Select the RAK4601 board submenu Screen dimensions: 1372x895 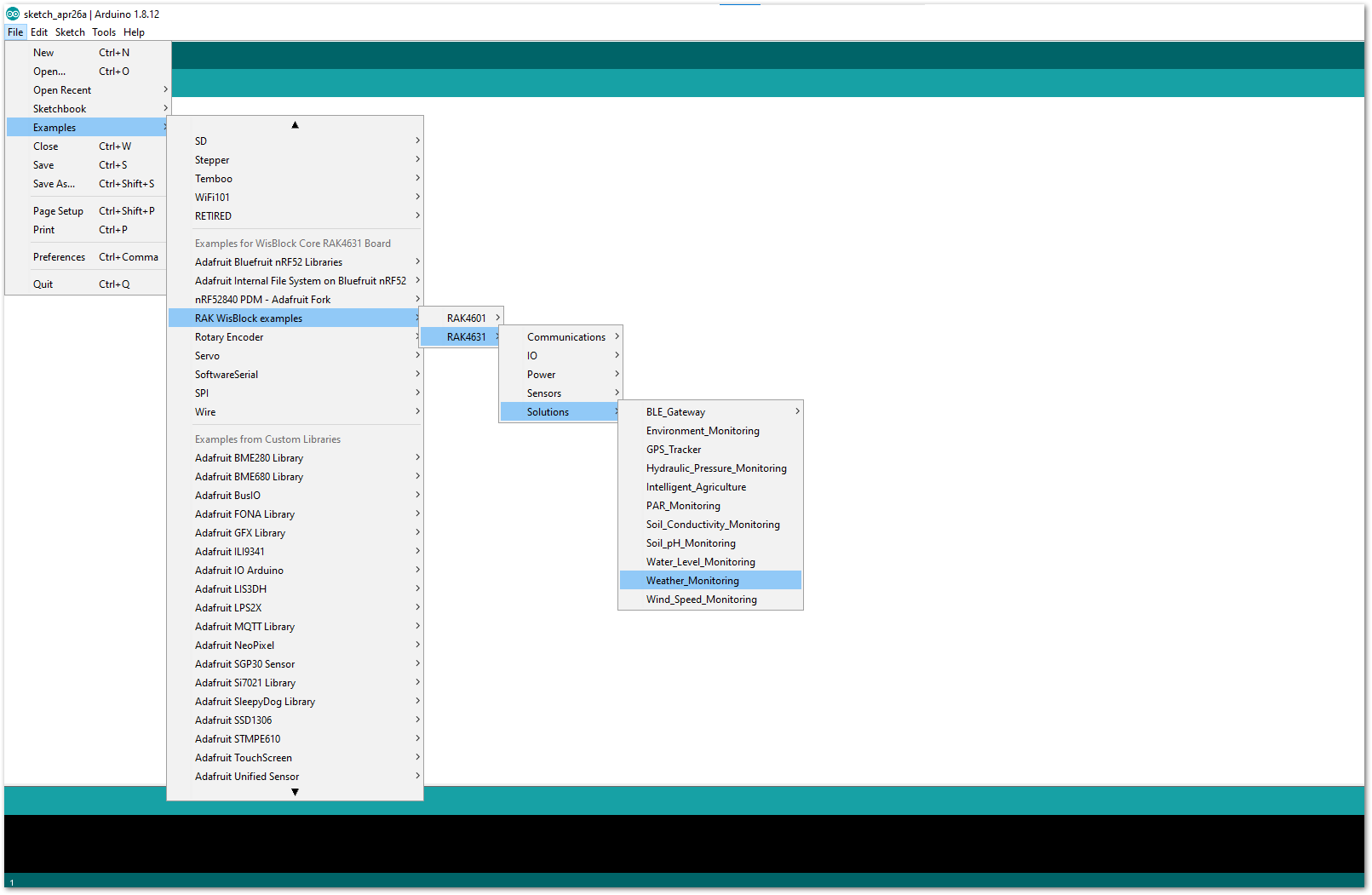tap(462, 318)
